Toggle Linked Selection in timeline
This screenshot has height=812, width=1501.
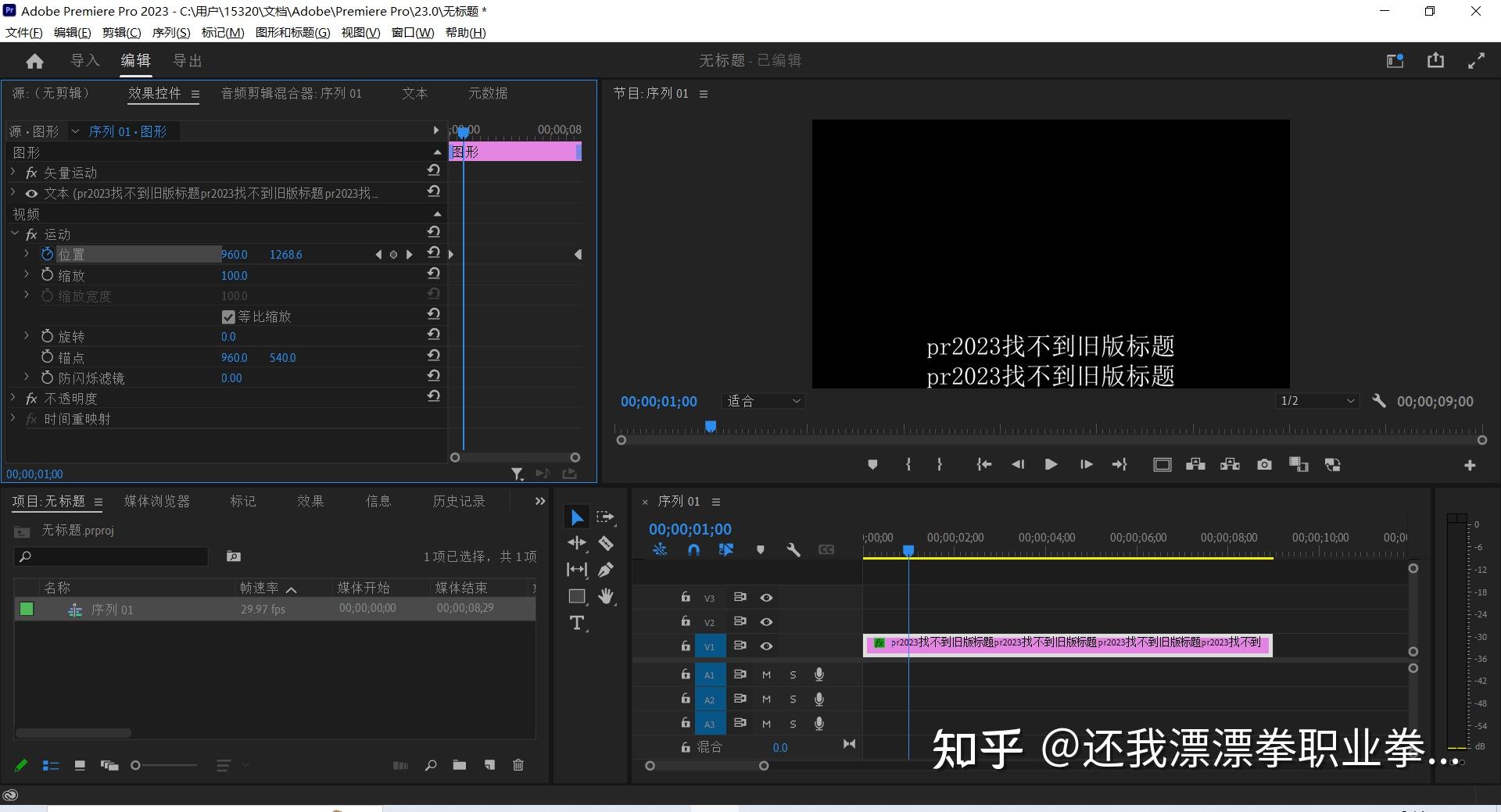click(x=726, y=550)
